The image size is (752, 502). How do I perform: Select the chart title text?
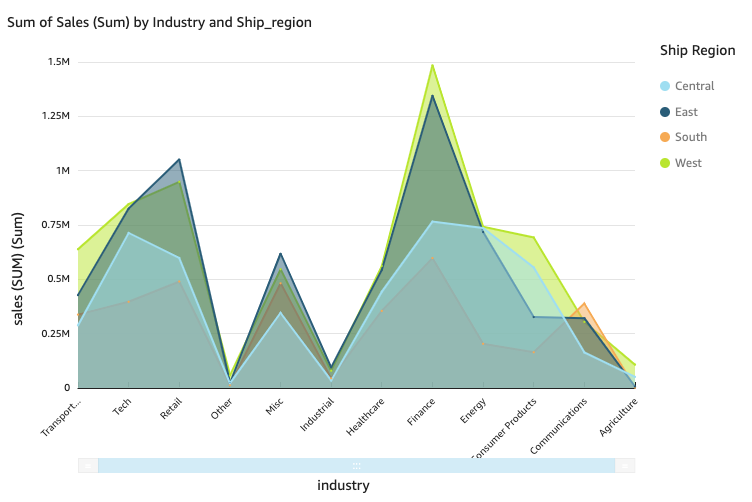pyautogui.click(x=160, y=22)
